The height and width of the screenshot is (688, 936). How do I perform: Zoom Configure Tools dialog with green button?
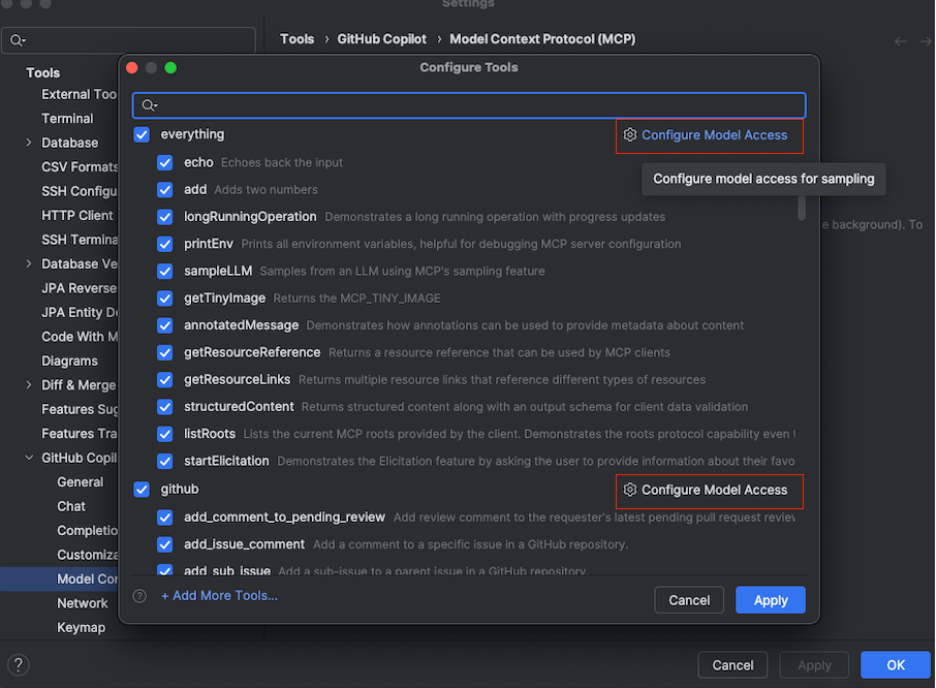[171, 68]
